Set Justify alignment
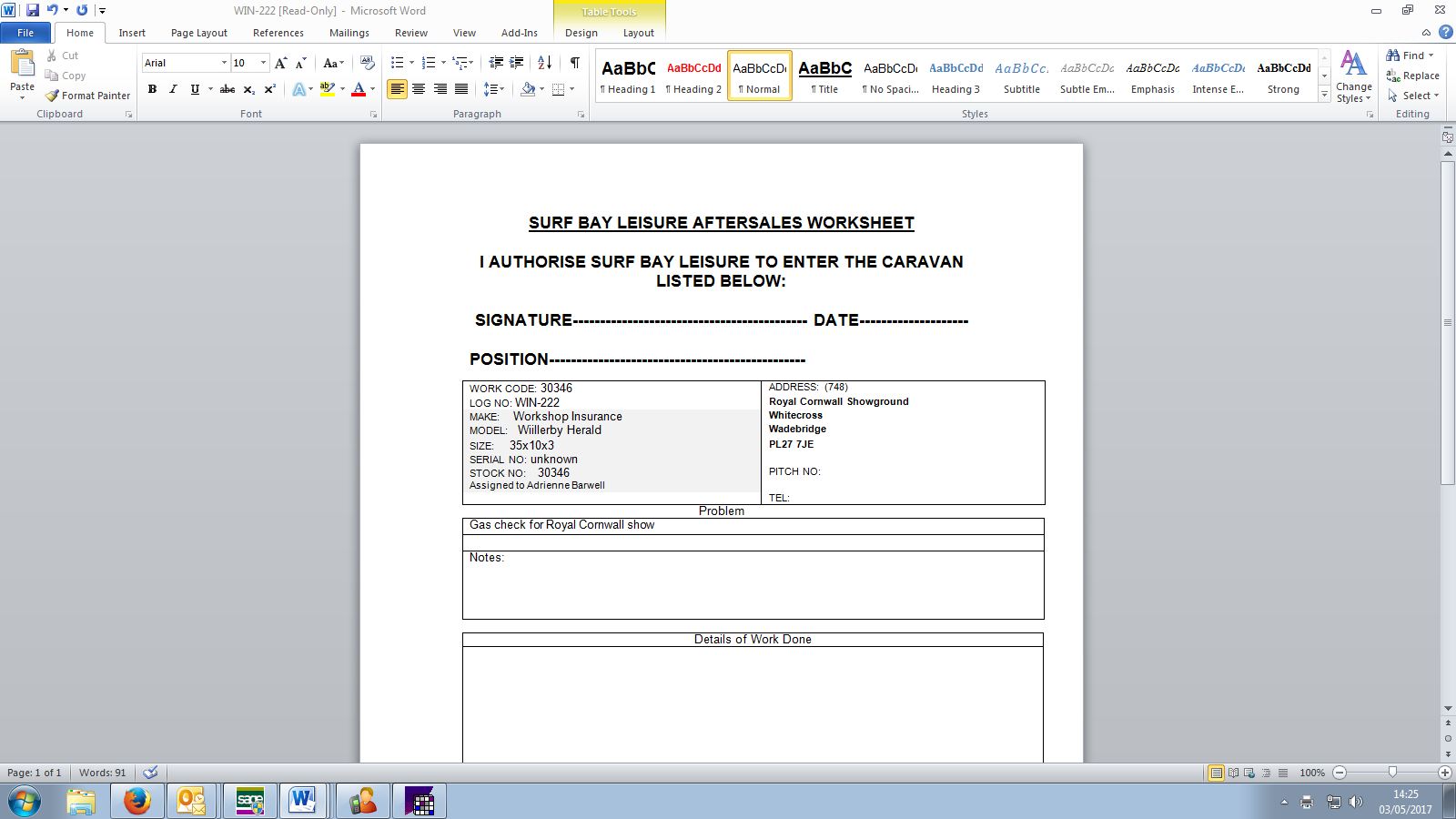1456x819 pixels. (x=461, y=89)
